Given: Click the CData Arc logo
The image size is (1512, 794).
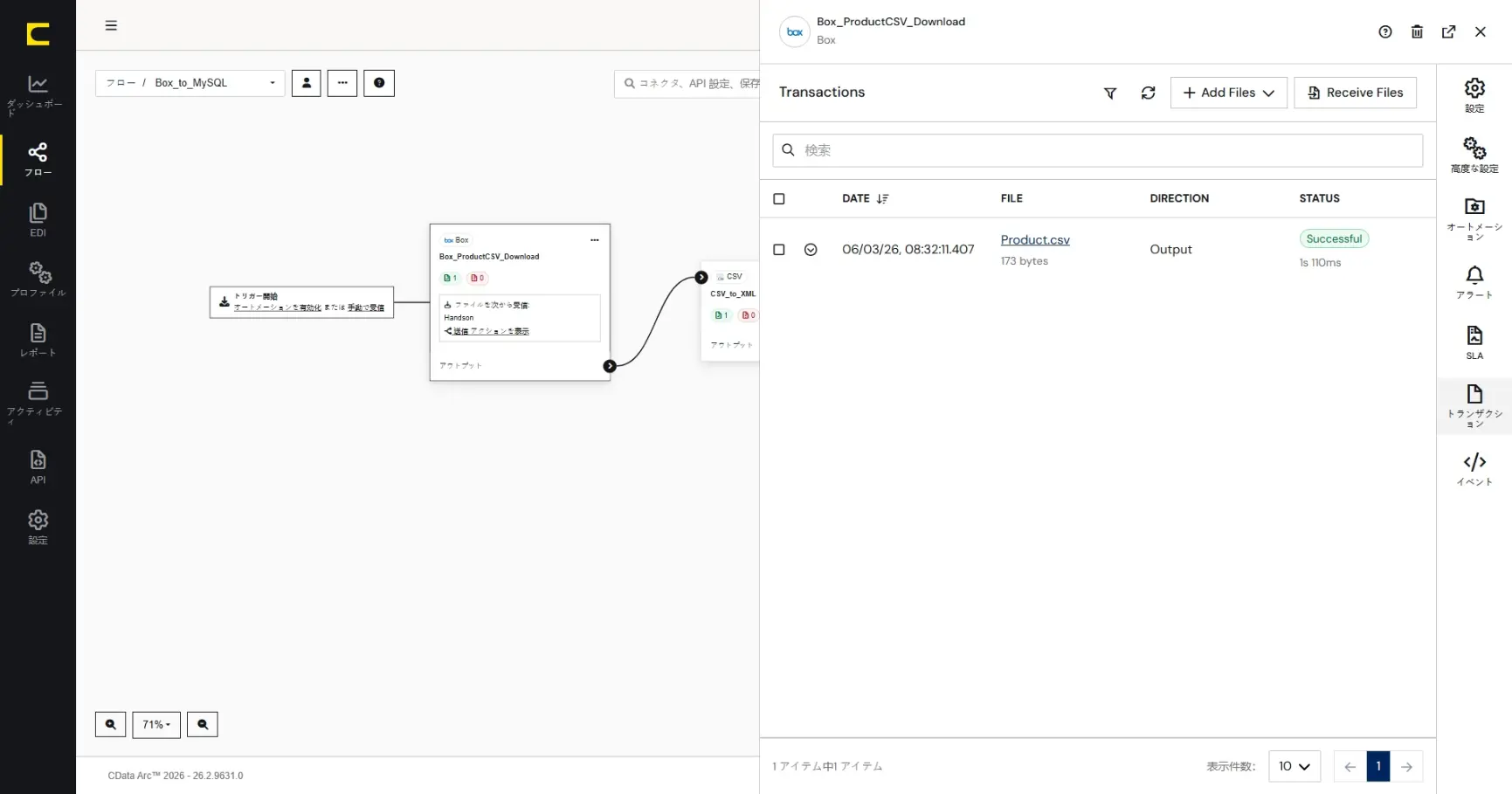Looking at the screenshot, I should [x=38, y=33].
